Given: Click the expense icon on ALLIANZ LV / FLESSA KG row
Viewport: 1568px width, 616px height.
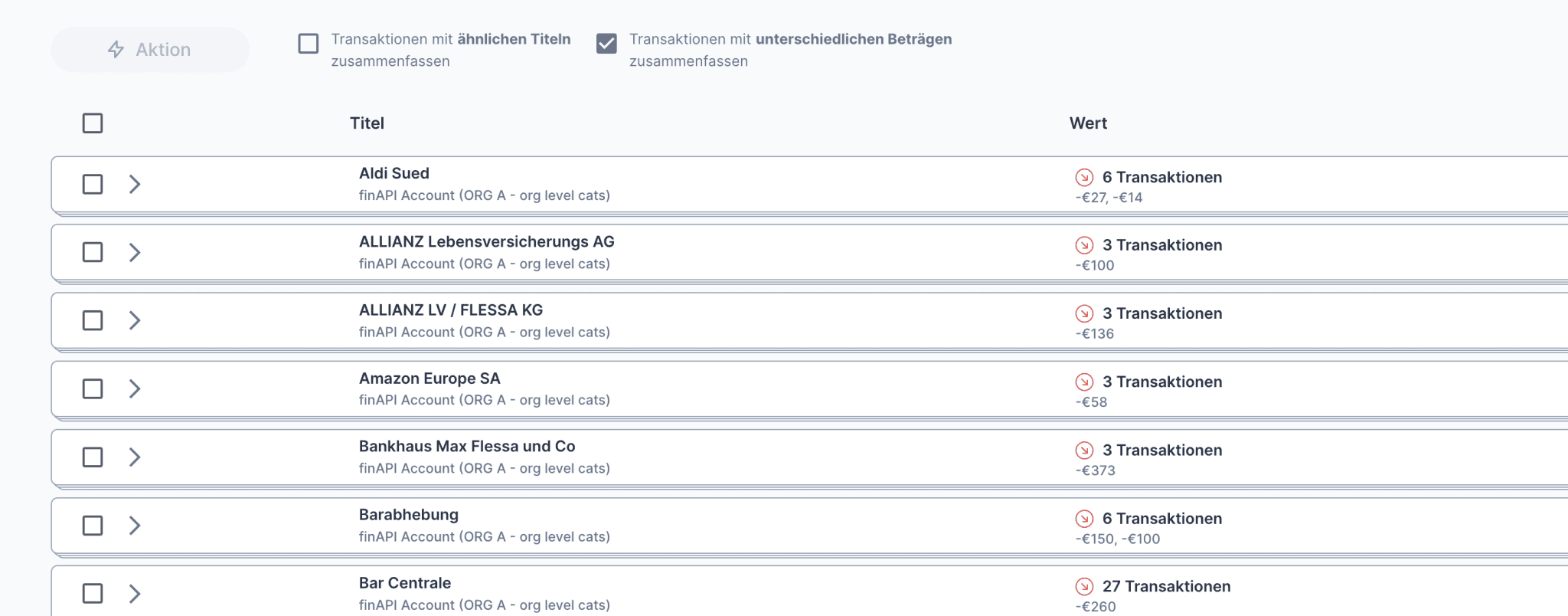Looking at the screenshot, I should pos(1084,314).
